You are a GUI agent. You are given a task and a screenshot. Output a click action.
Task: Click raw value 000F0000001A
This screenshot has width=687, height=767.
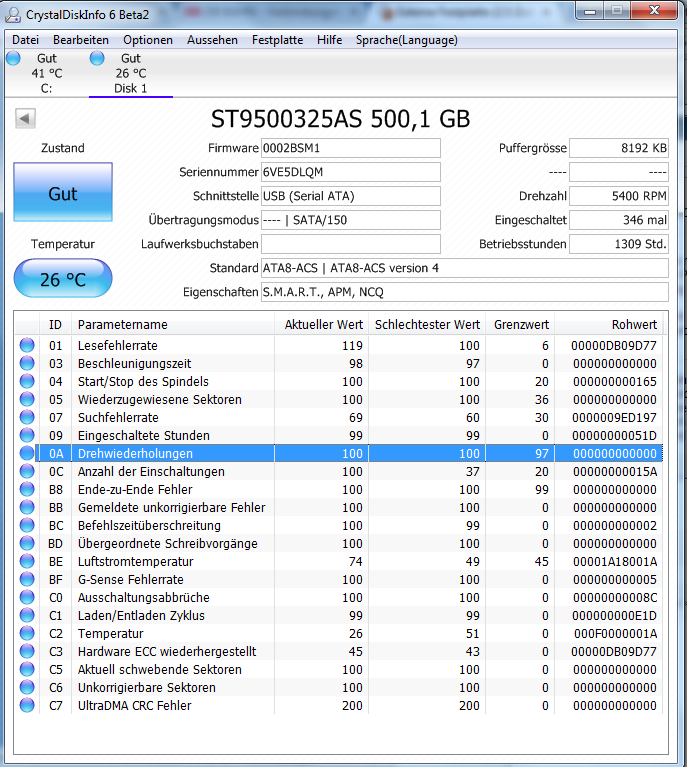click(616, 633)
